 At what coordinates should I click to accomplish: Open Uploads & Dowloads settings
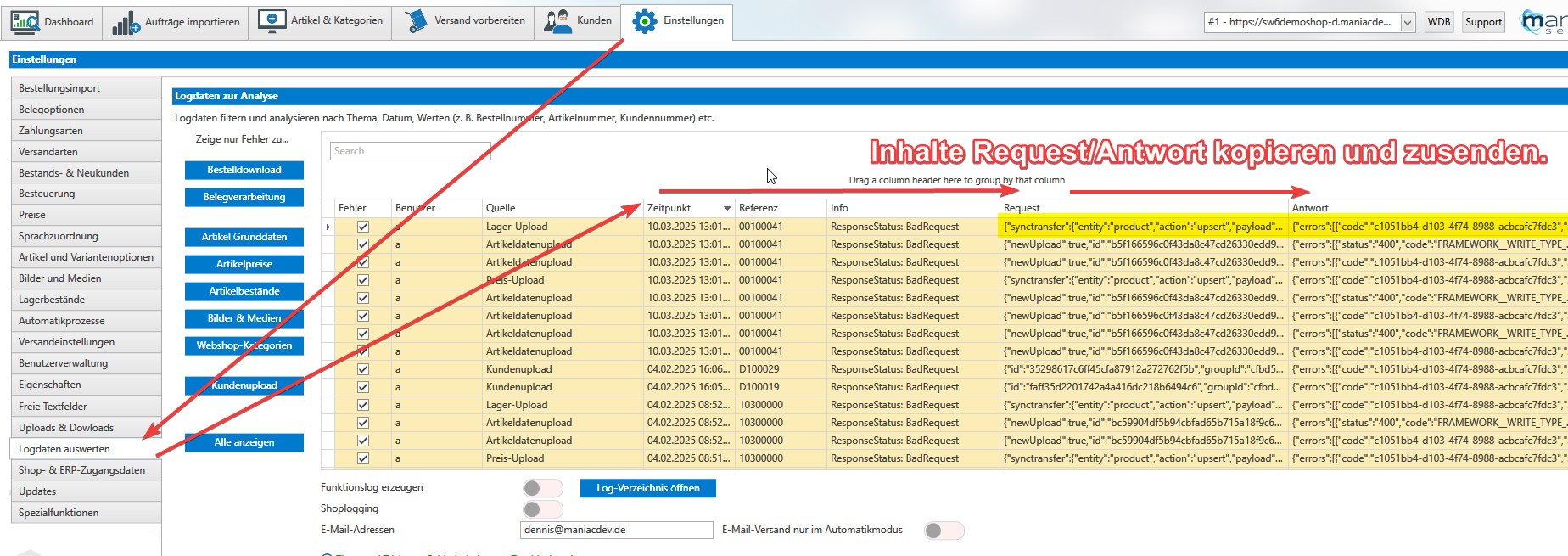[87, 428]
